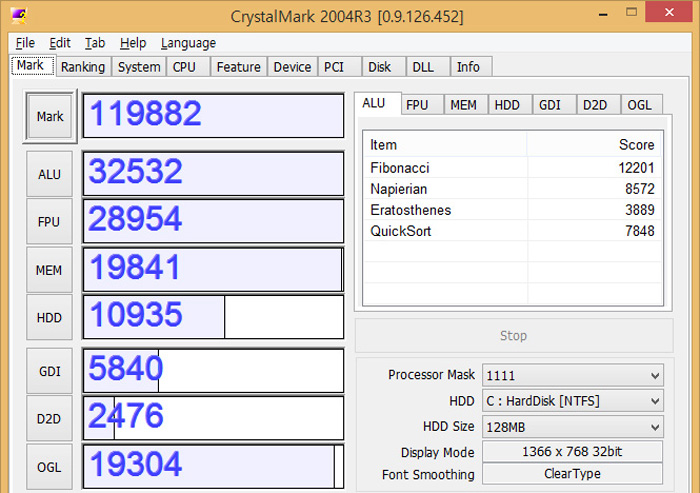Select the ALU results sub-tab
This screenshot has width=700, height=493.
(377, 104)
